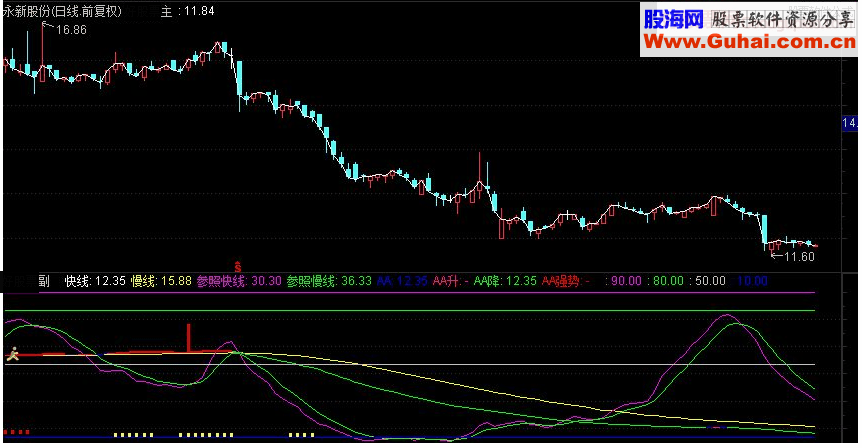Viewport: 862px width, 448px height.
Task: Click the 慢线: 15.88 legend entry
Action: pyautogui.click(x=161, y=281)
